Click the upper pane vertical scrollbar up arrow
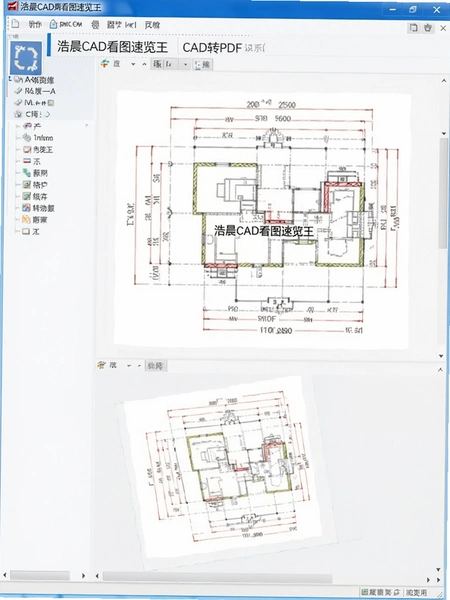This screenshot has height=600, width=450. pos(444,81)
